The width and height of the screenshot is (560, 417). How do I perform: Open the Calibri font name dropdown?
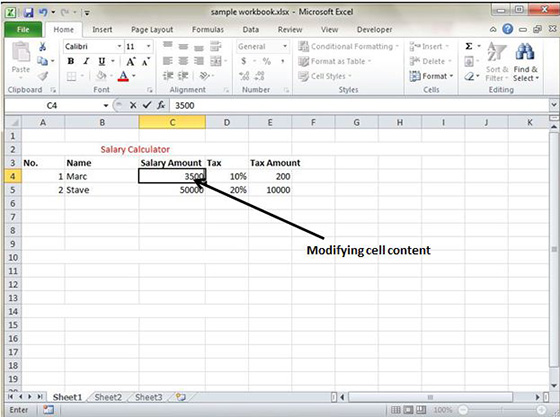pos(119,46)
